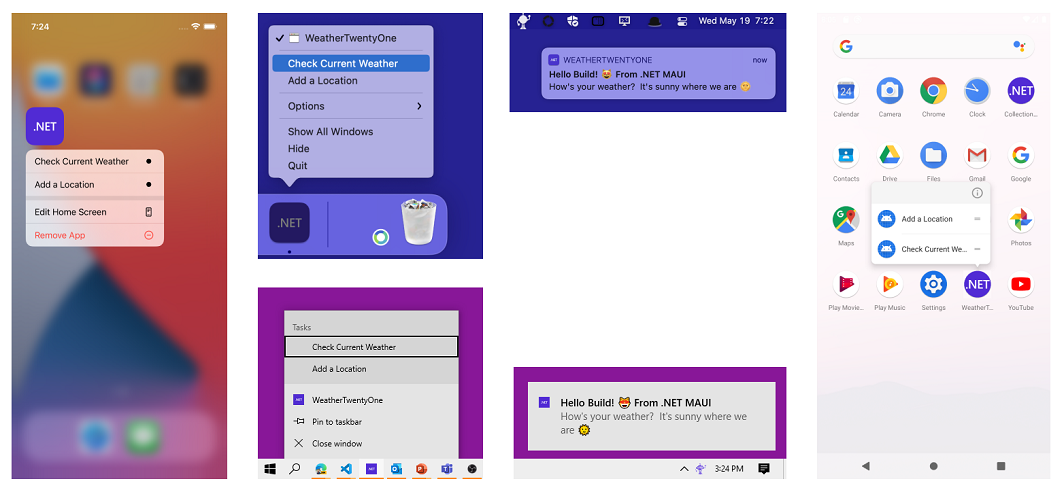Screen dimensions: 1064x492
Task: Click the Hello Build Windows toast notification
Action: point(651,416)
